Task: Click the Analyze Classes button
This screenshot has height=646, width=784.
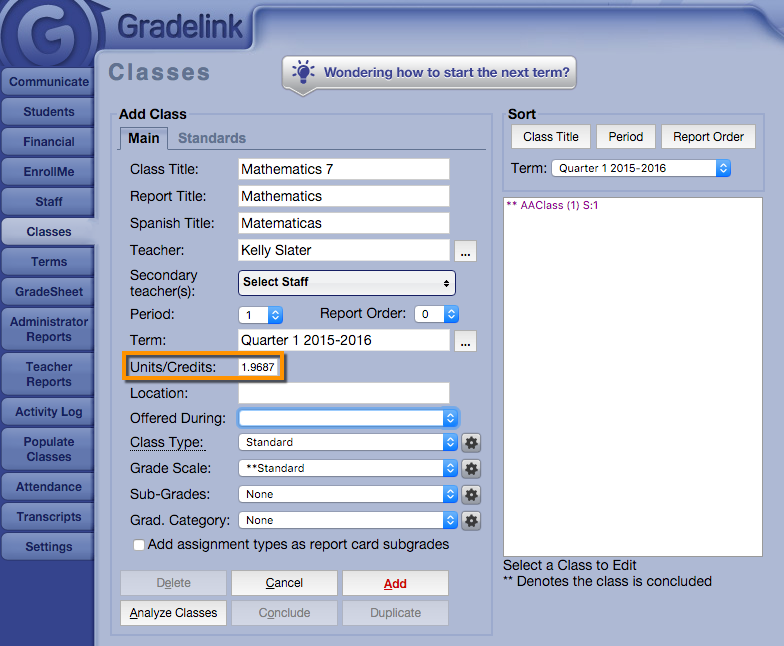Action: 174,613
